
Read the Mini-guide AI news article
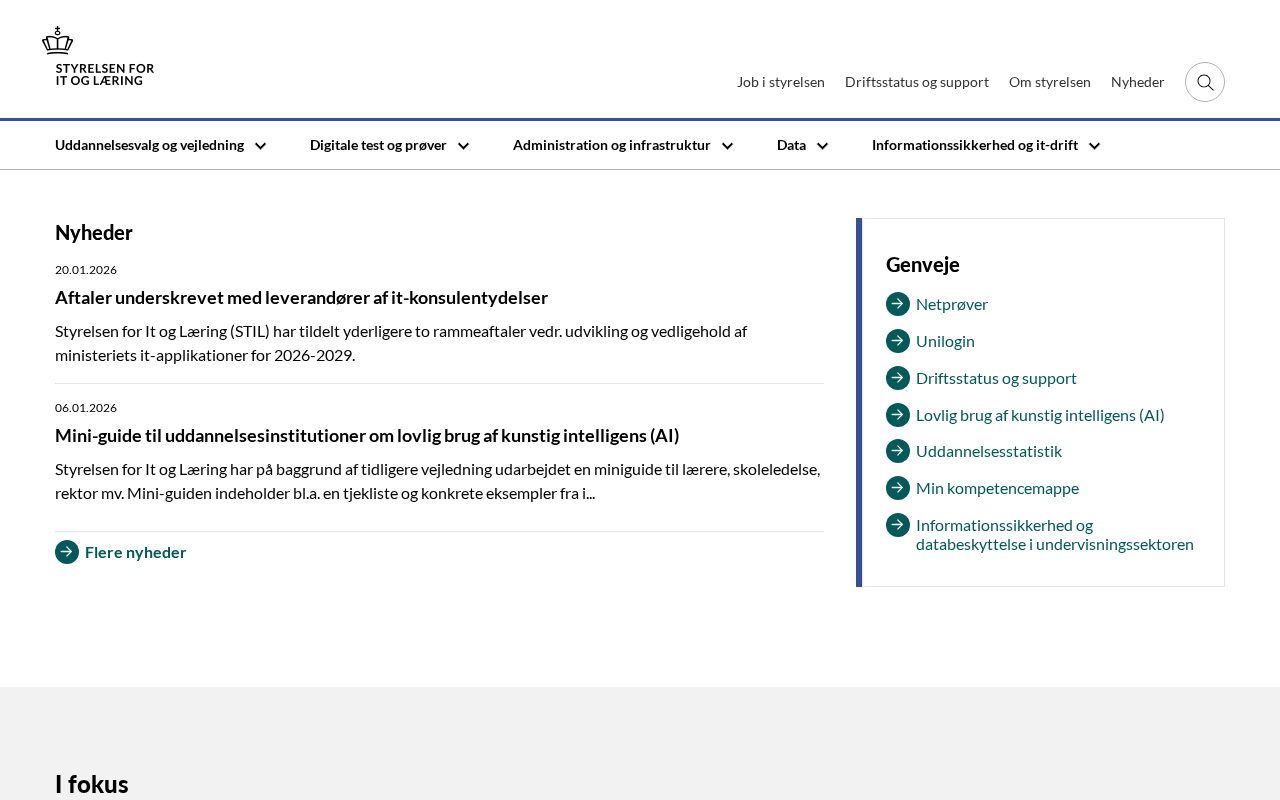click(x=367, y=436)
